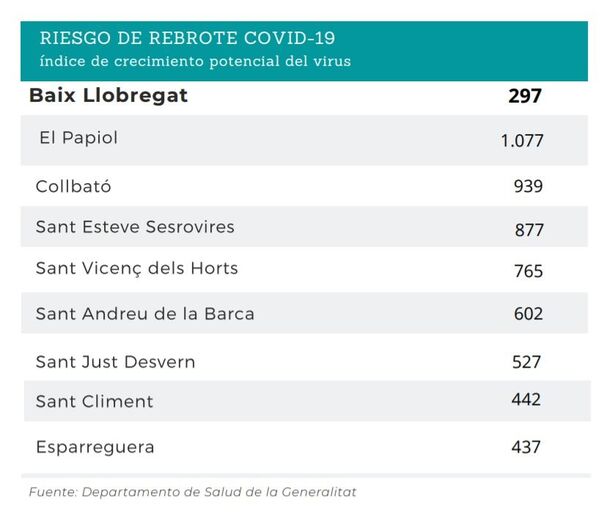
Task: Click the 'Sant Just Desvern' label
Action: coord(115,362)
